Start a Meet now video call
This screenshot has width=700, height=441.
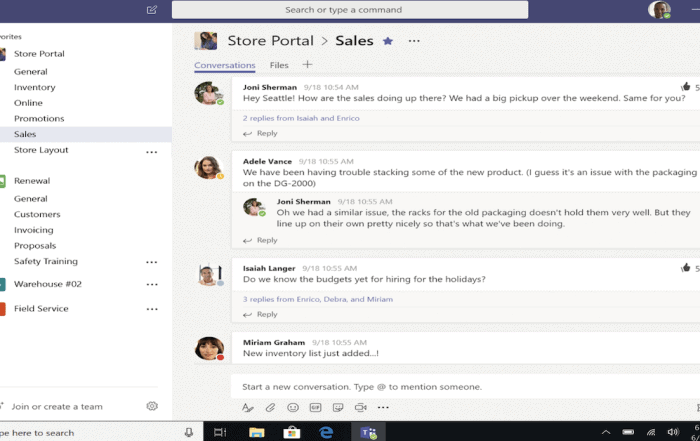(x=361, y=407)
